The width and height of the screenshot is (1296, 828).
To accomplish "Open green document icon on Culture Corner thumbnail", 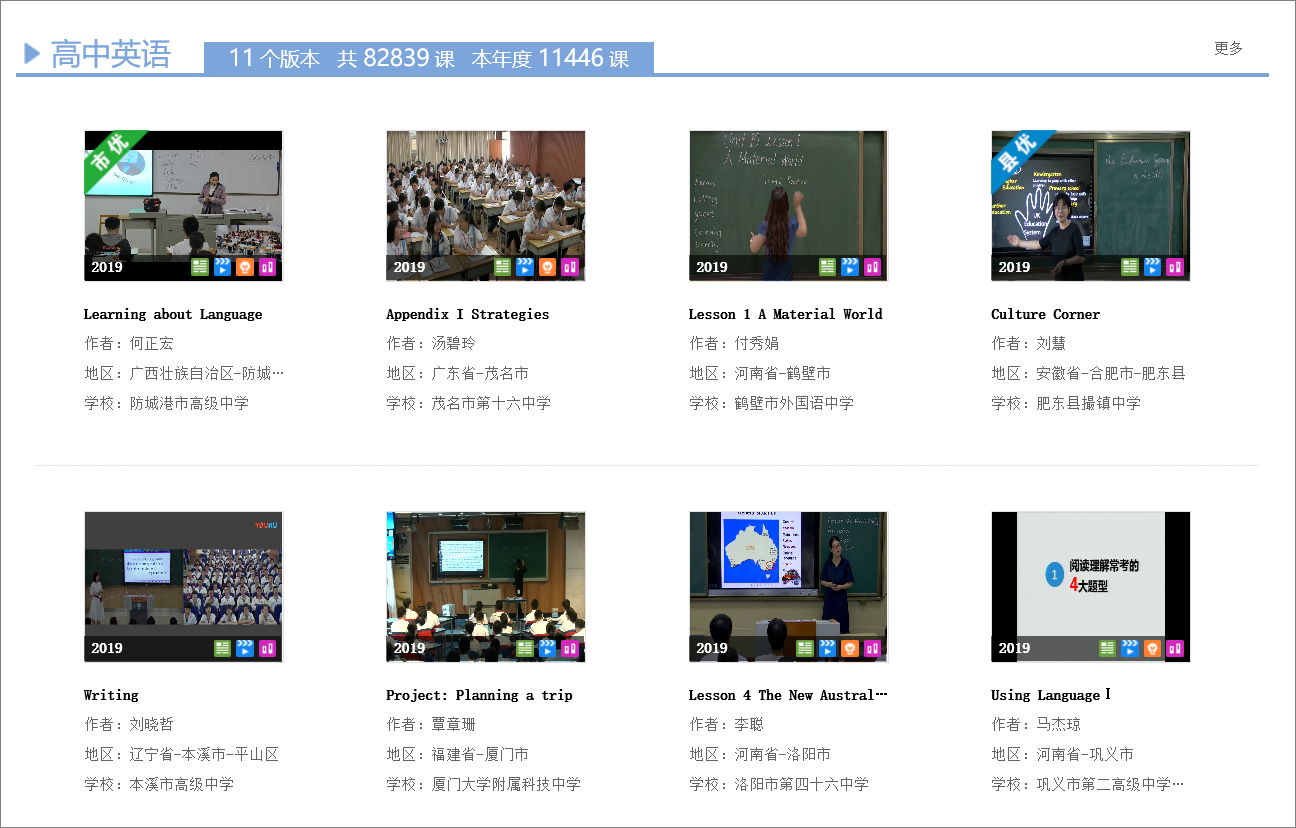I will click(1129, 267).
